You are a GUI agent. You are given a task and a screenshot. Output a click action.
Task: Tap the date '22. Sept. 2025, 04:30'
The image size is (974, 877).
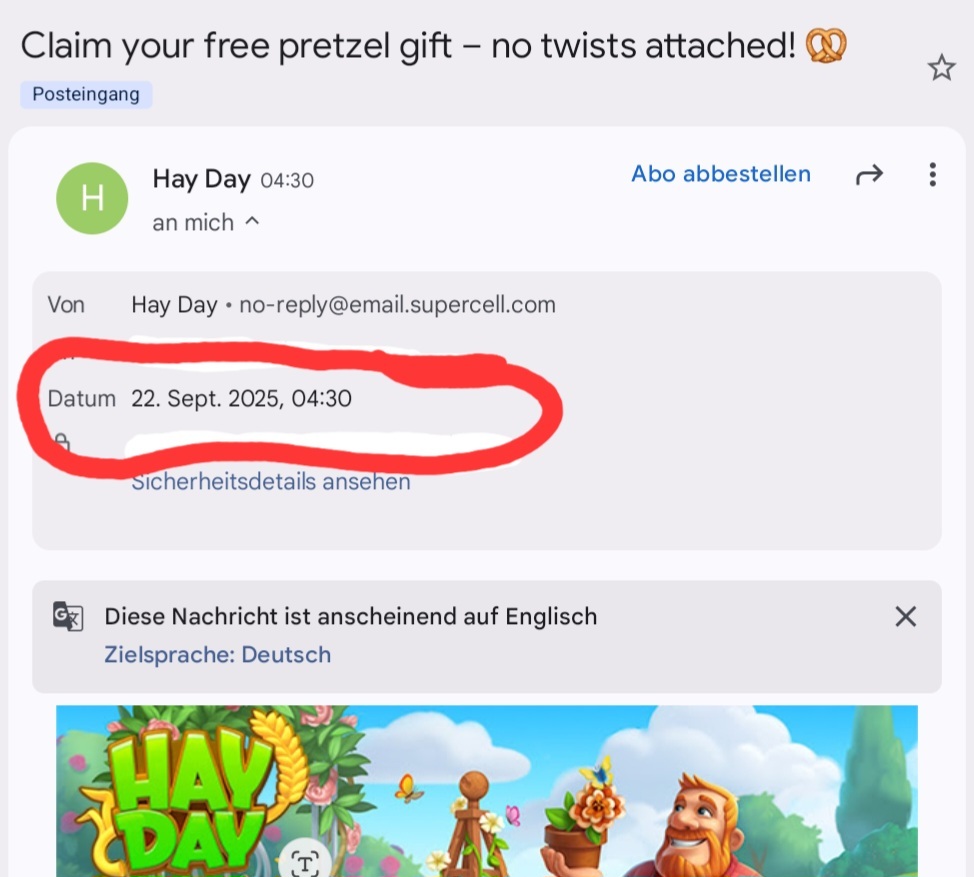coord(241,399)
